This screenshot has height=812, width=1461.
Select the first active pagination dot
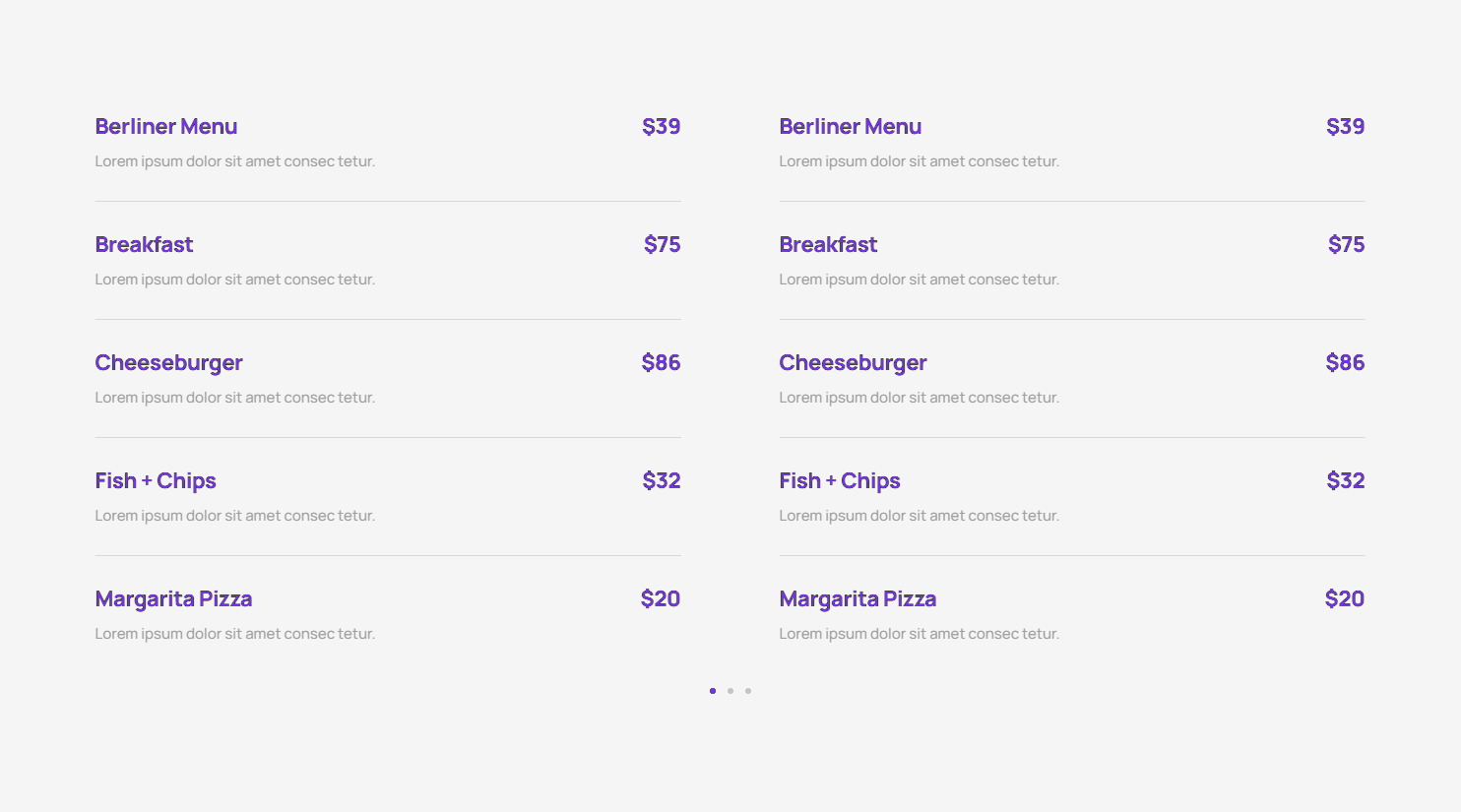pos(713,691)
